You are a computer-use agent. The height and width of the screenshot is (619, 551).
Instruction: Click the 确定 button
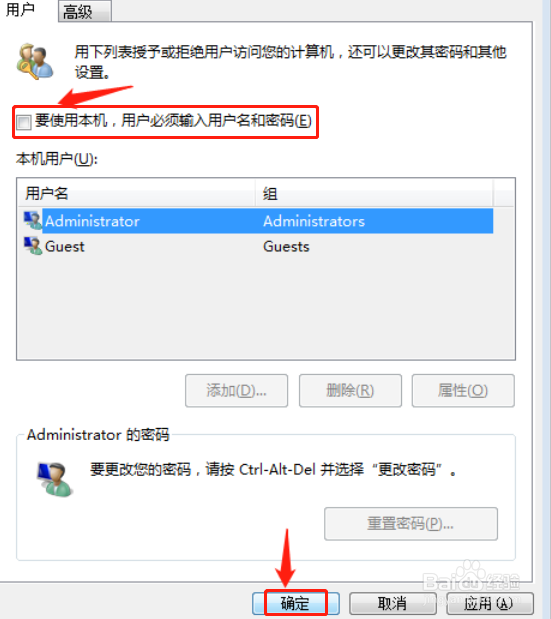296,603
